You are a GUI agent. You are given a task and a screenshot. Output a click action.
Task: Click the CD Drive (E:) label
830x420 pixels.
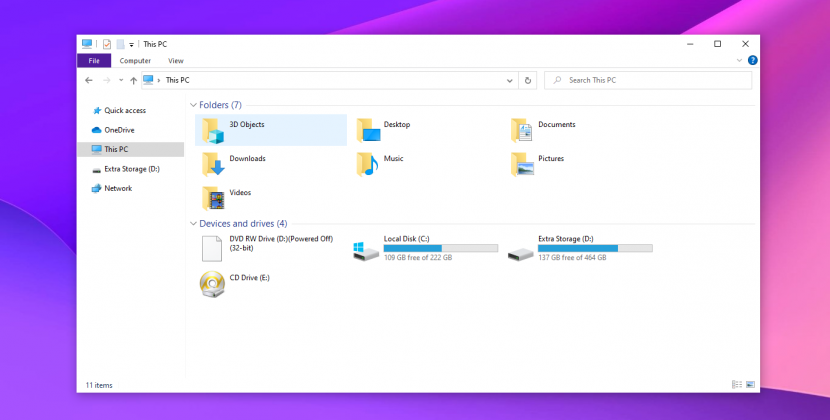point(249,278)
